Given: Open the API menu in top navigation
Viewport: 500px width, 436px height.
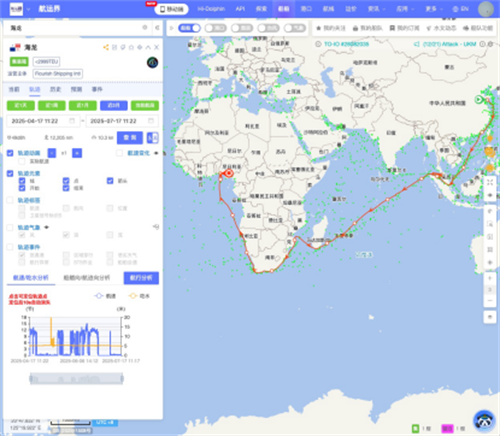Looking at the screenshot, I should tap(240, 9).
